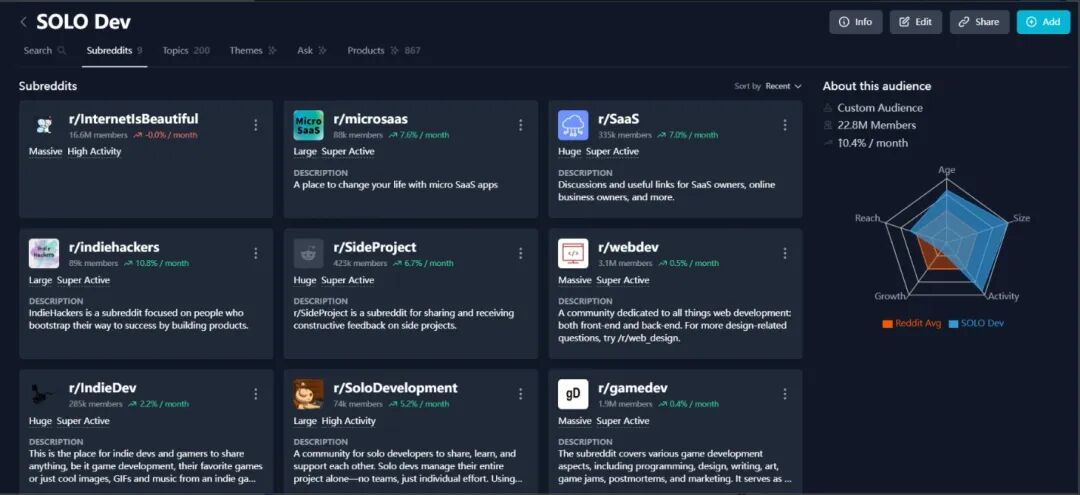Open the three-dot menu for r/IndieDev
1080x495 pixels.
pyautogui.click(x=256, y=394)
